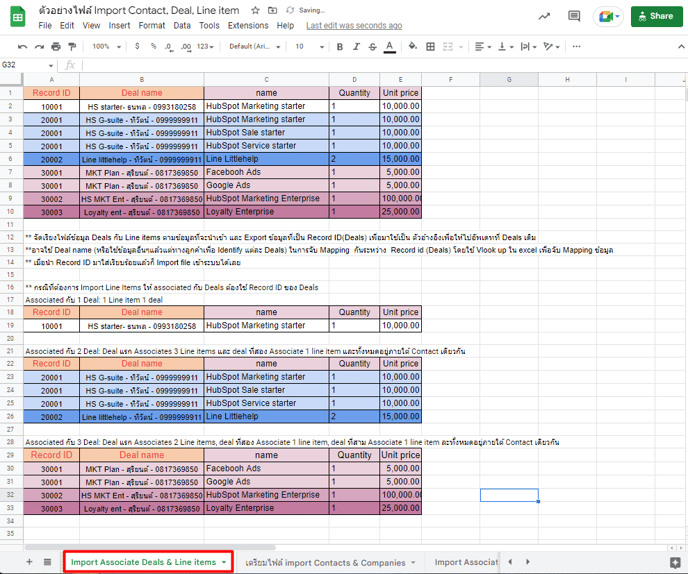Viewport: 688px width, 574px height.
Task: Open the Insert menu
Action: 119,25
